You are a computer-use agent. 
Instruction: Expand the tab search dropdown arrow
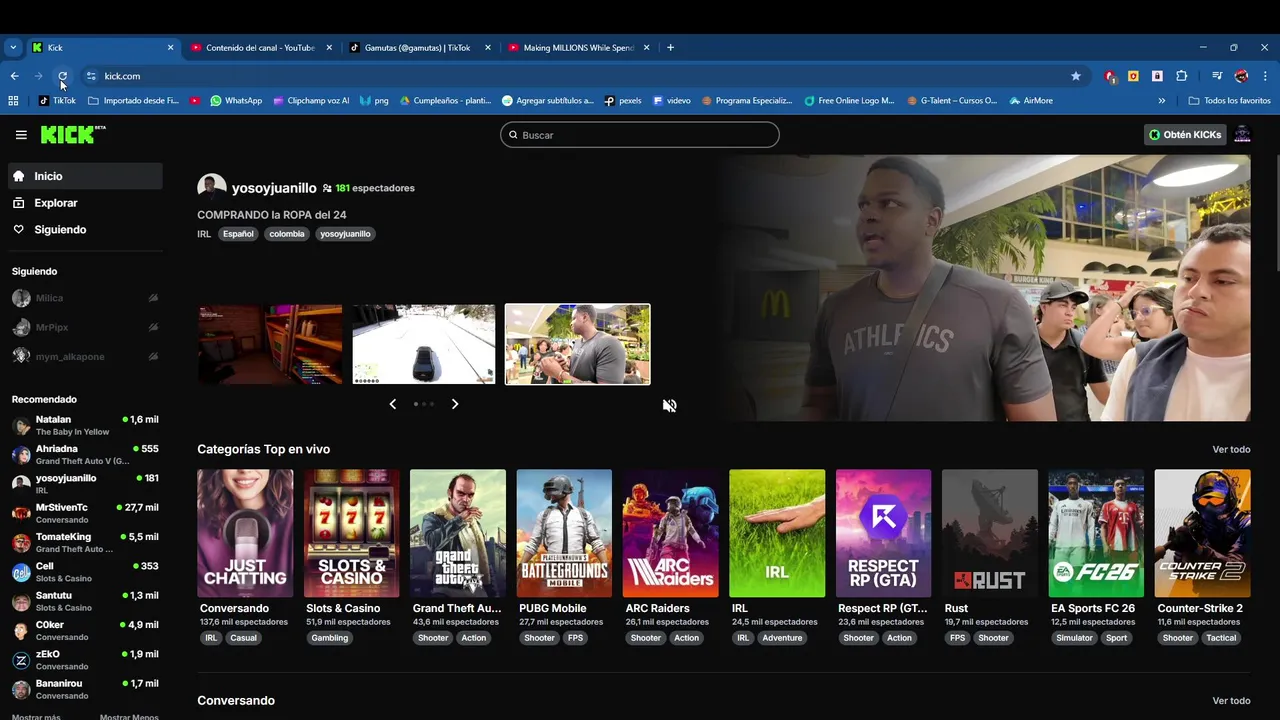(13, 47)
